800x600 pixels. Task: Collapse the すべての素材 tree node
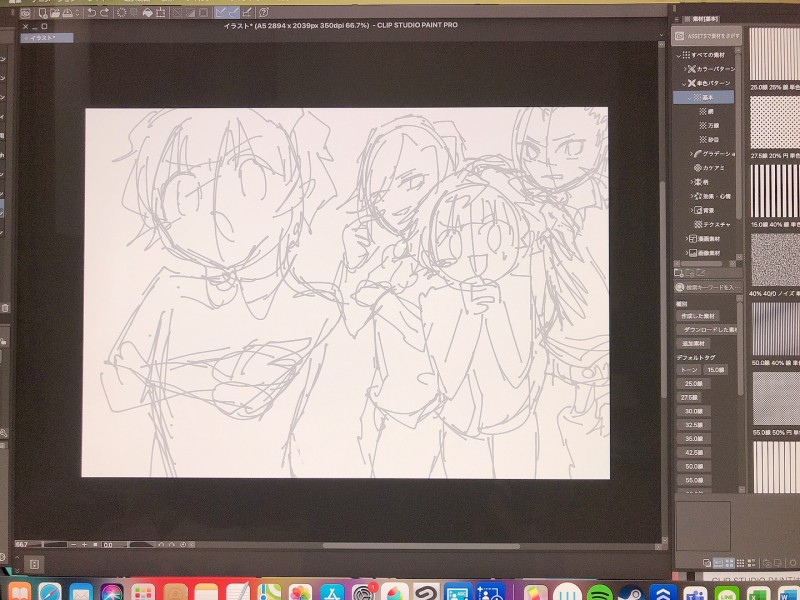point(679,55)
